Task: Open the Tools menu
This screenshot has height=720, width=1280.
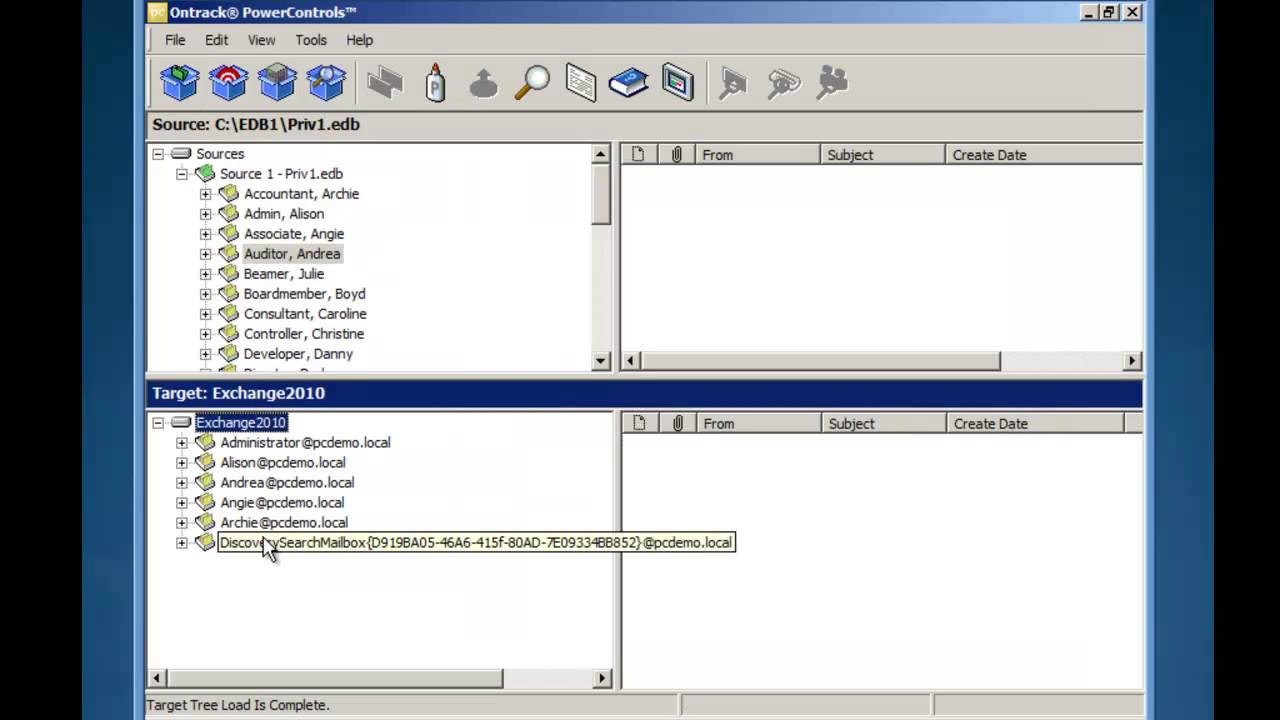Action: [311, 40]
